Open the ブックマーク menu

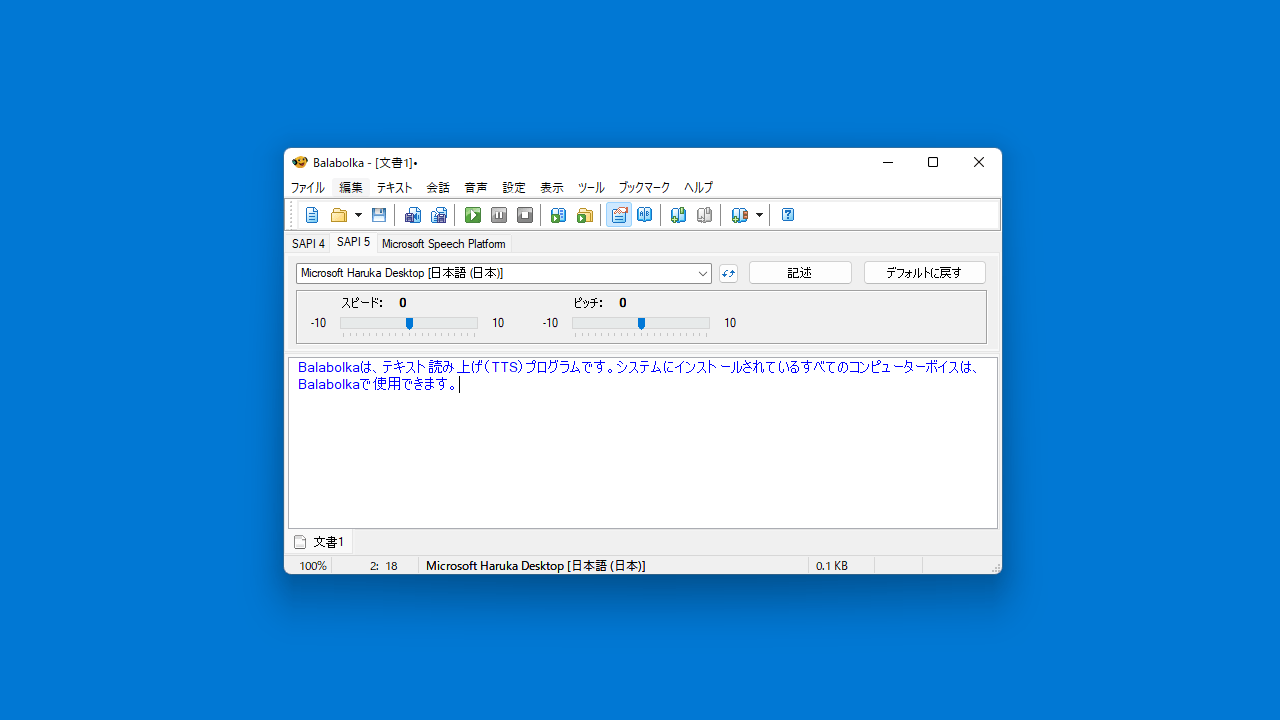click(x=644, y=188)
